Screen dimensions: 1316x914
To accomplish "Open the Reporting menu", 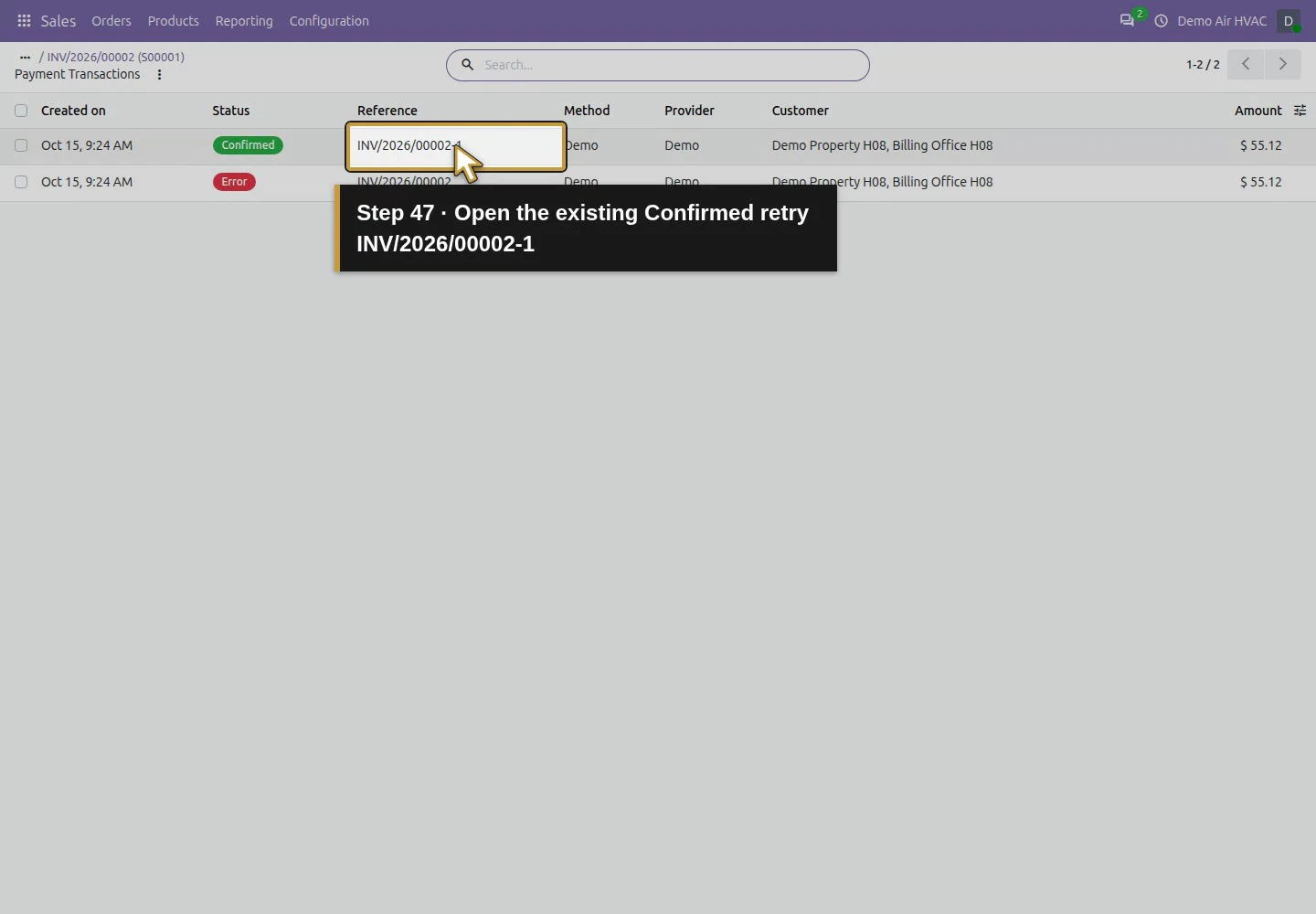I will pyautogui.click(x=244, y=20).
